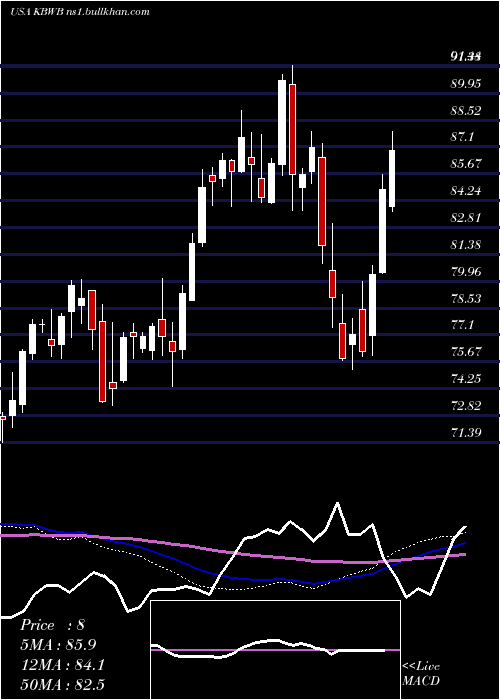This screenshot has width=500, height=700.
Task: Click the '<<Live MACD' label
Action: click(421, 673)
